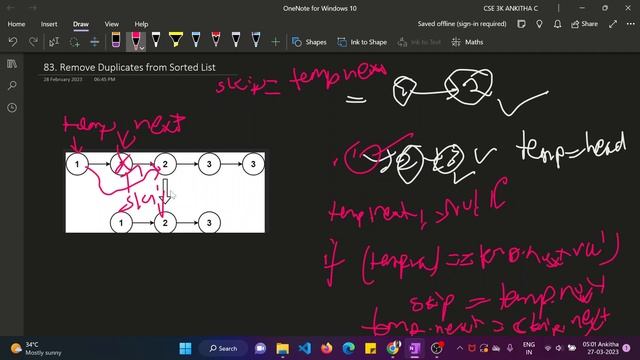Image resolution: width=640 pixels, height=360 pixels.
Task: Open the Shapes gallery
Action: (x=309, y=42)
